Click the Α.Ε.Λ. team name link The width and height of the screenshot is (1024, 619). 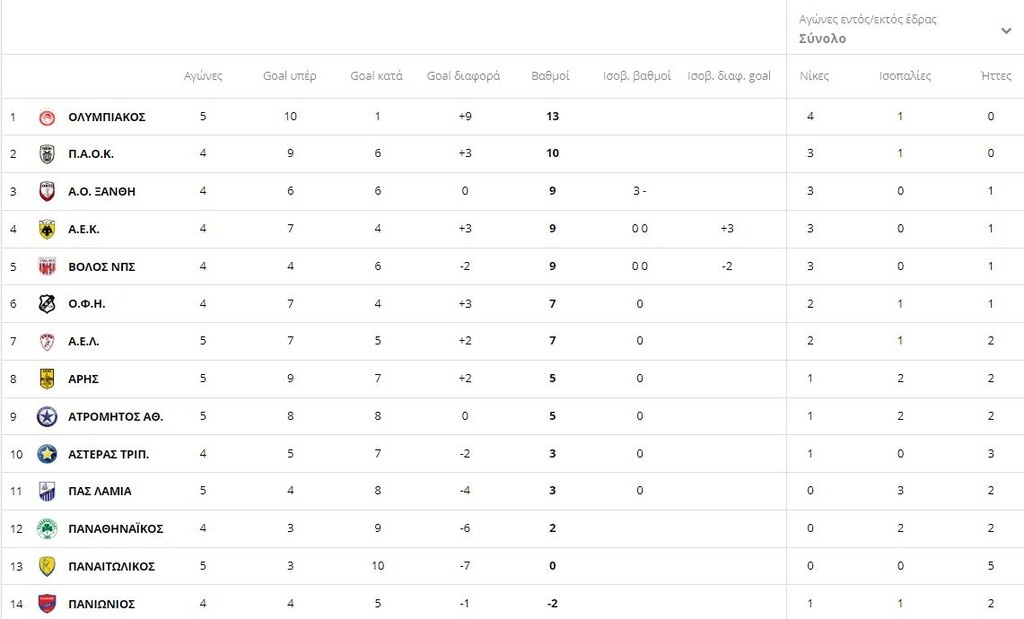[83, 341]
